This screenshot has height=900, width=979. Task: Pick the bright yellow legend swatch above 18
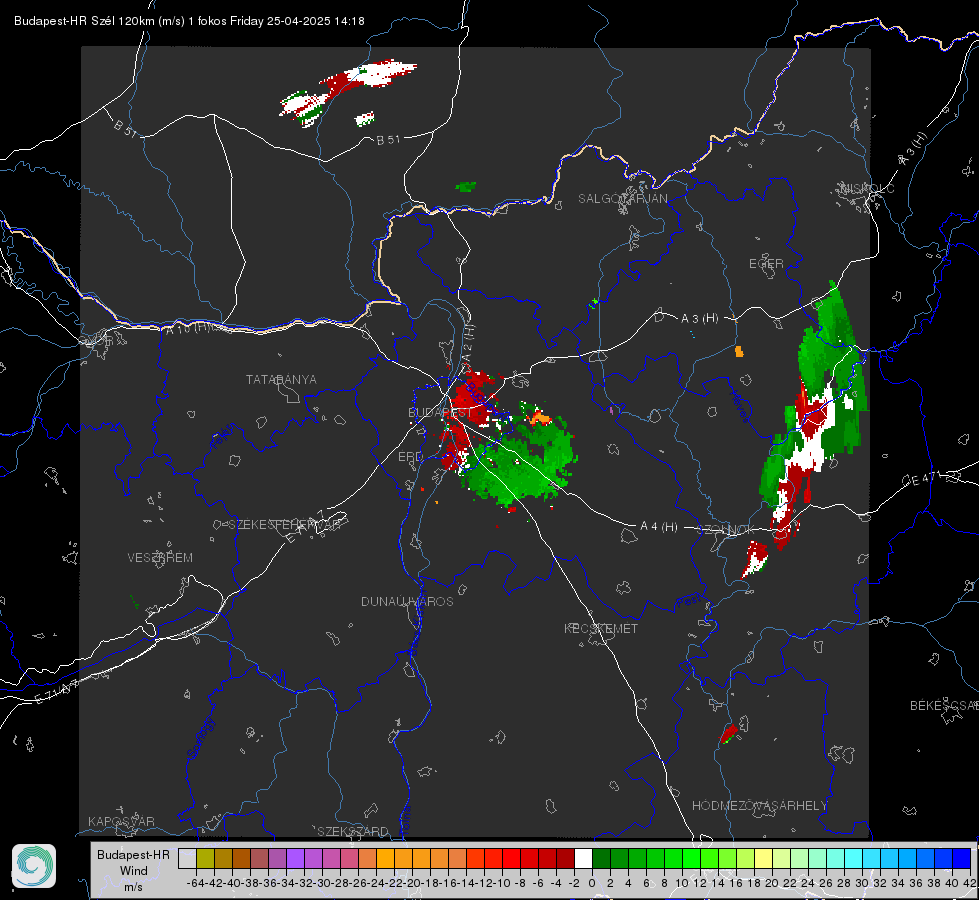(763, 858)
